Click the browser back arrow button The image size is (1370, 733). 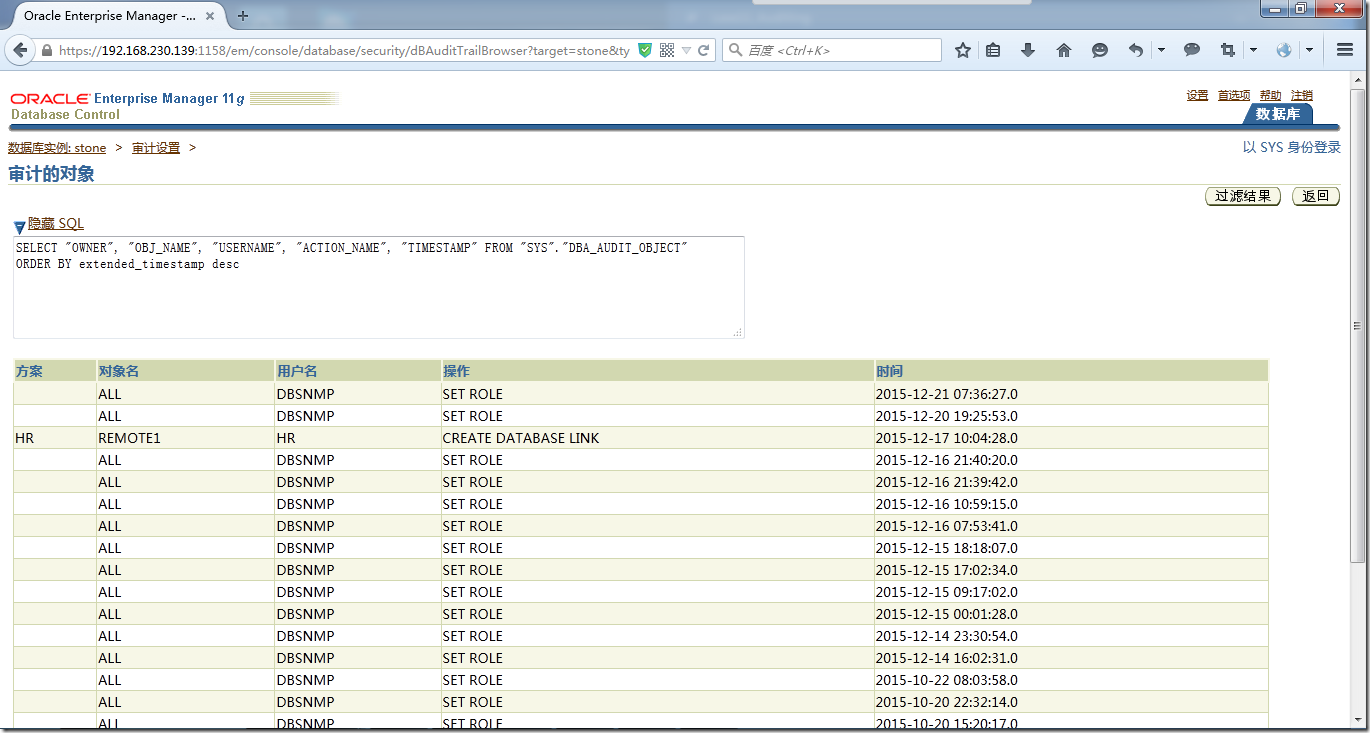[22, 50]
